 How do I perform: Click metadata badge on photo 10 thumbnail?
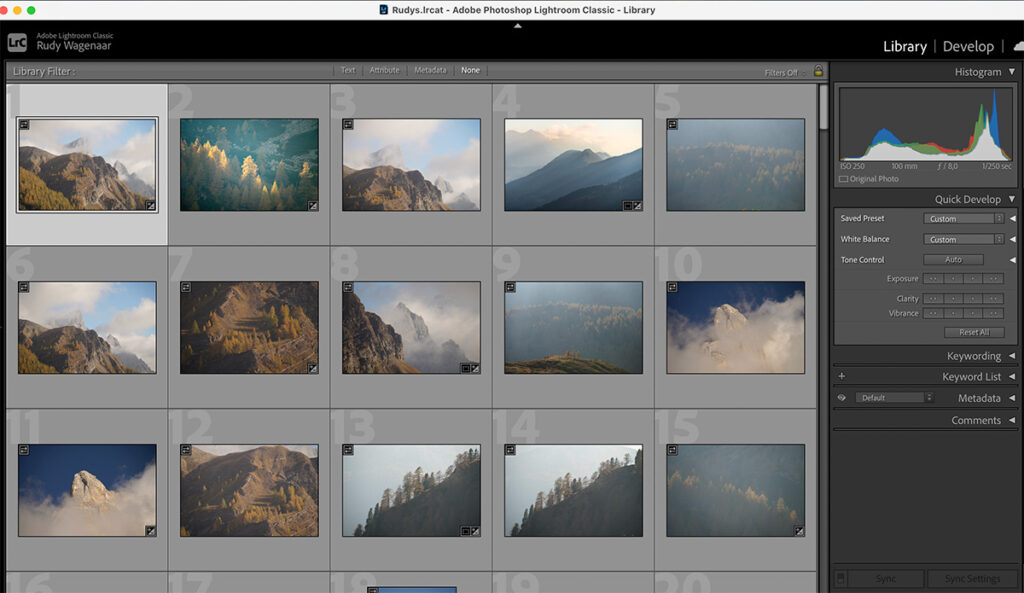[x=673, y=287]
